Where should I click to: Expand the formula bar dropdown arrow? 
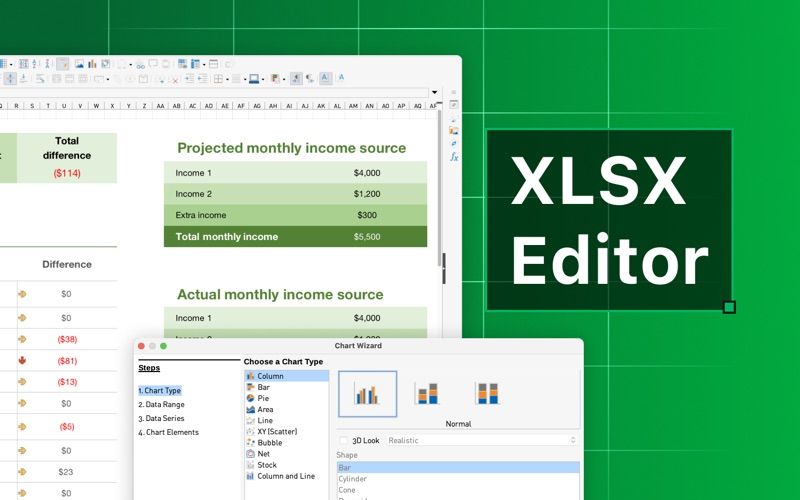[434, 92]
